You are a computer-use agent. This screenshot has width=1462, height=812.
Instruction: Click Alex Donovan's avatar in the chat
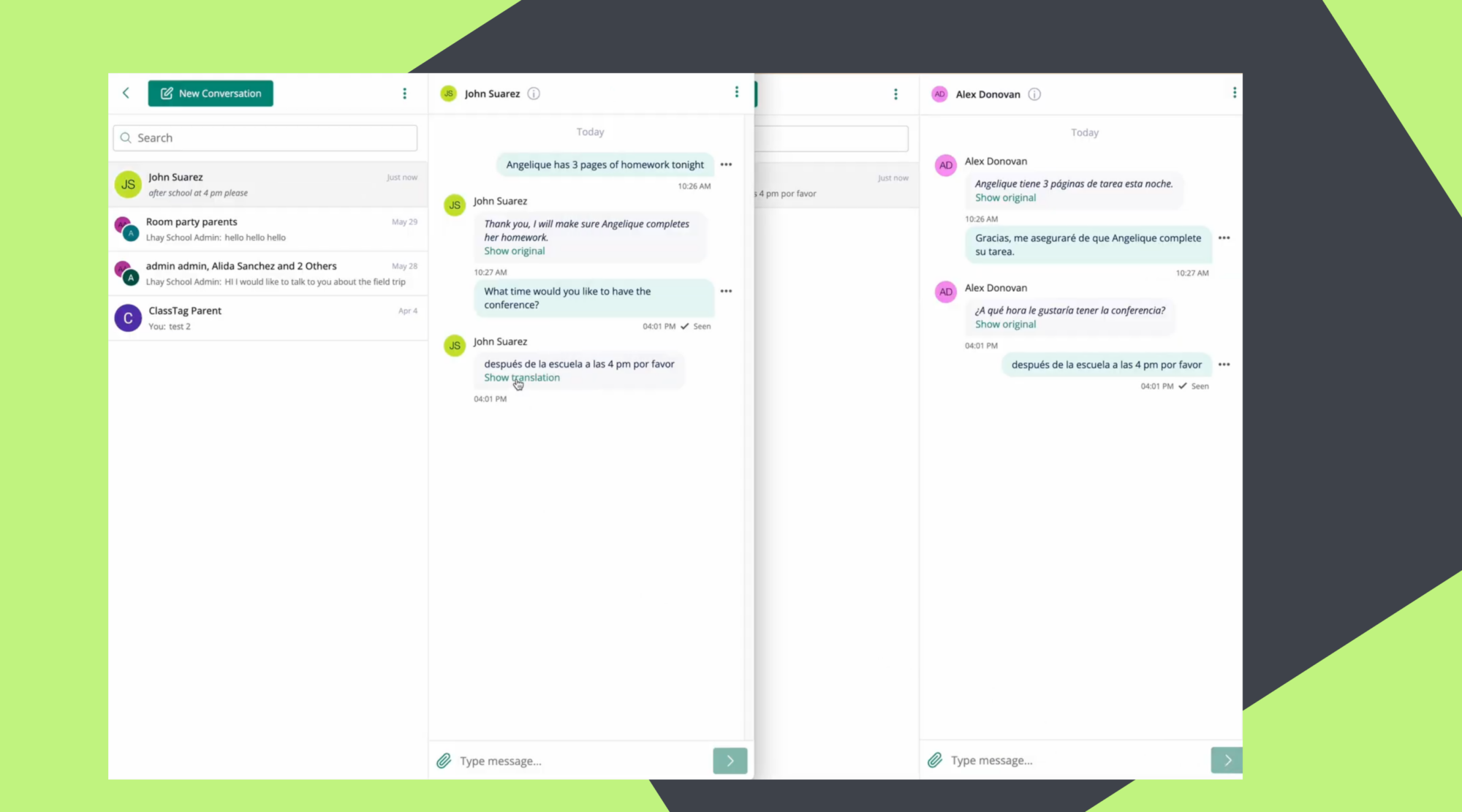(x=945, y=165)
